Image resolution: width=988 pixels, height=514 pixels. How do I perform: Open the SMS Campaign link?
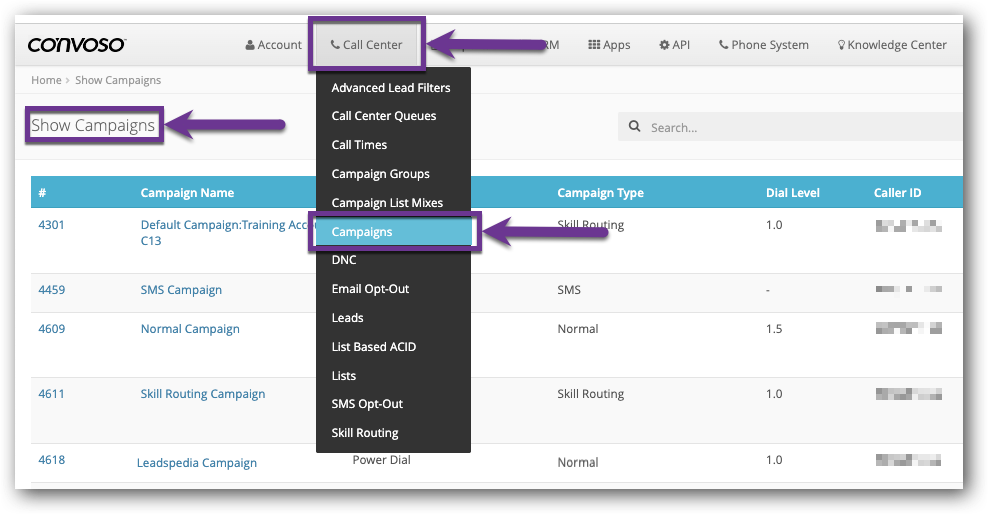click(181, 290)
